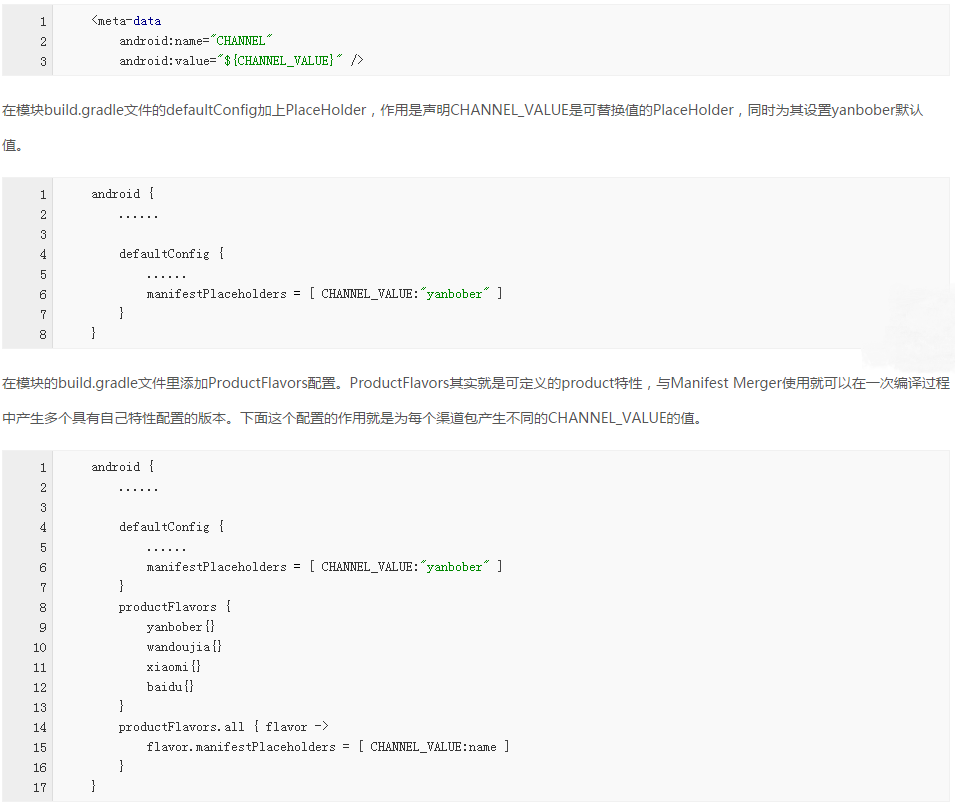Click the paragraph line starting "在模块build.gradle文件的defaultConfig"
The image size is (955, 803).
(x=462, y=110)
